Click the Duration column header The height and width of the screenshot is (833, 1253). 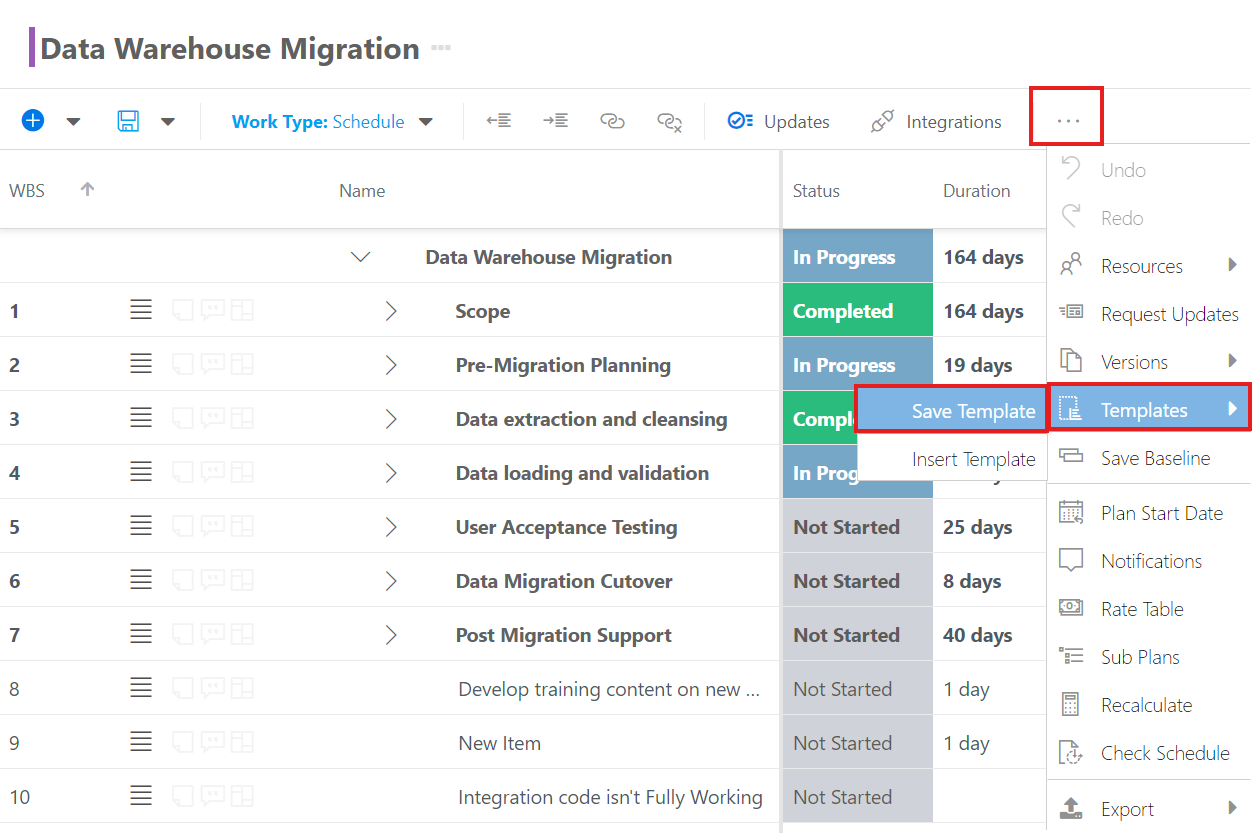click(977, 191)
